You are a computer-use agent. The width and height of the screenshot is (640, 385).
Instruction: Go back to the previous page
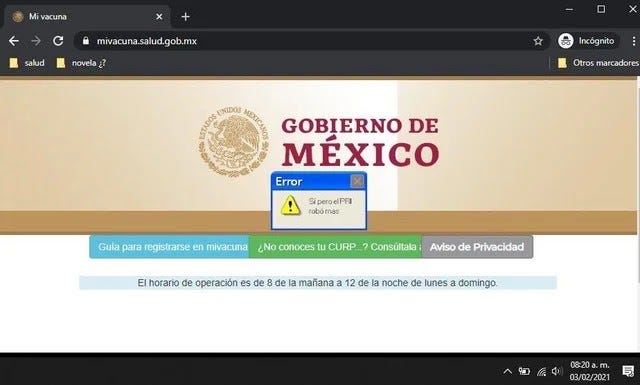pyautogui.click(x=14, y=41)
